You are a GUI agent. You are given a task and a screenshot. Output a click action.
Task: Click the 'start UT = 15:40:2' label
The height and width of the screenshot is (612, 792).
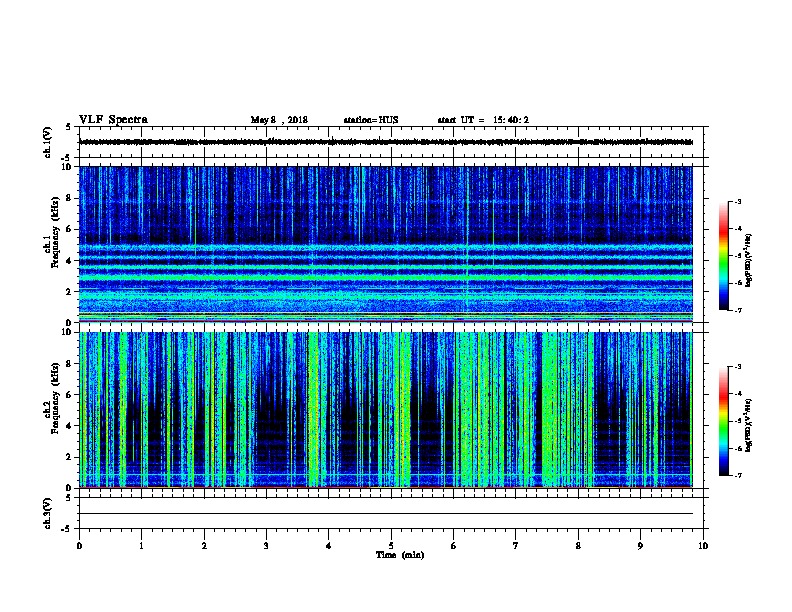tap(483, 120)
